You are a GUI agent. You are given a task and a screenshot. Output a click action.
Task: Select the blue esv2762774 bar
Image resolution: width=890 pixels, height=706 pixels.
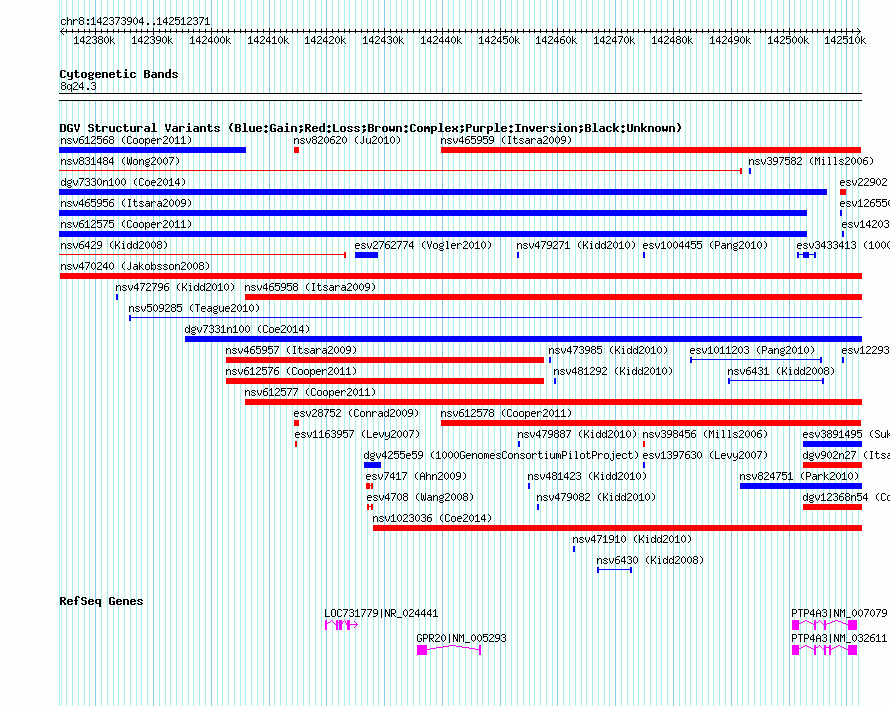tap(366, 255)
